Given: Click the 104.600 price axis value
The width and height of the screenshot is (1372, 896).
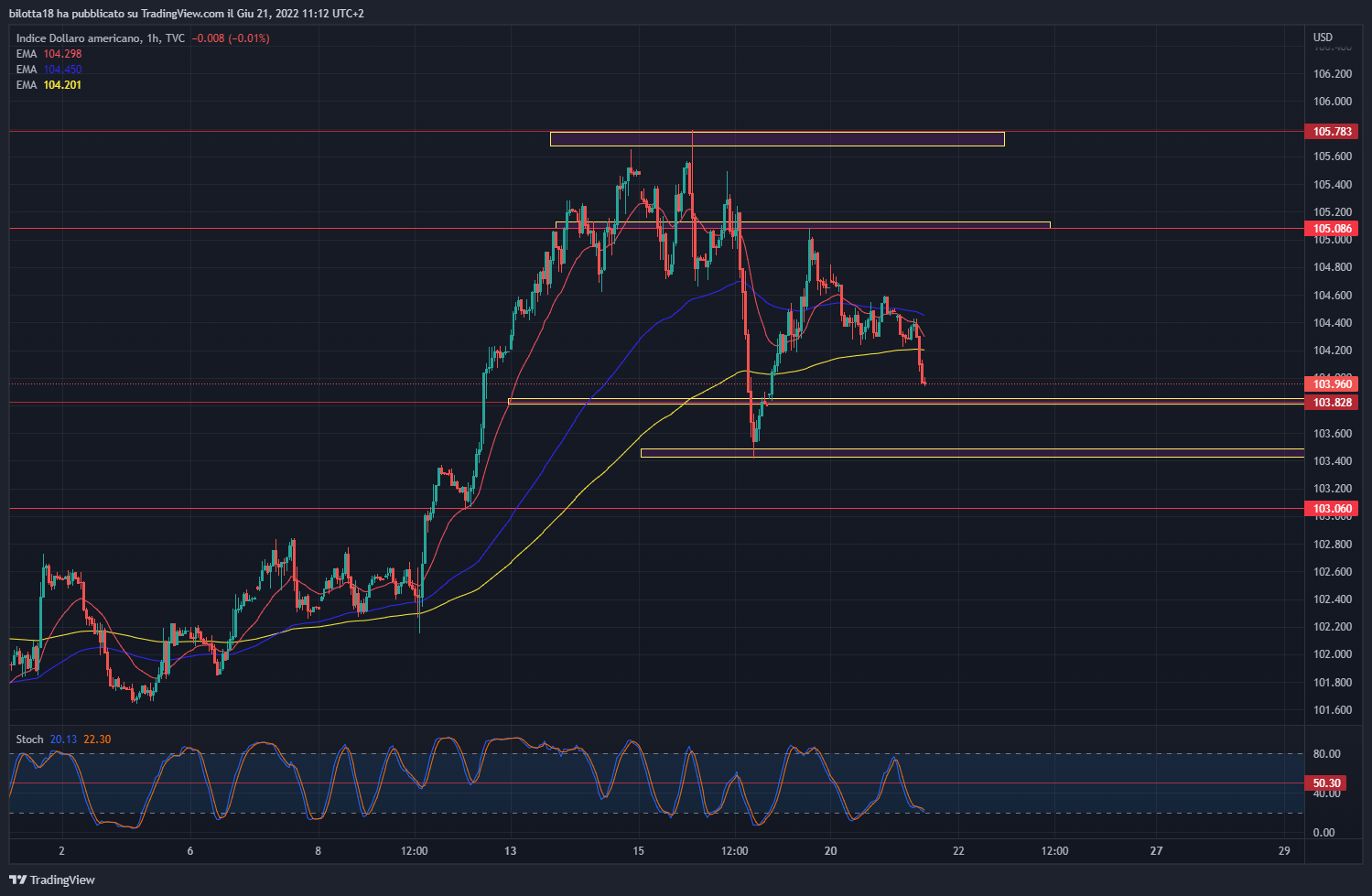Looking at the screenshot, I should [1333, 296].
